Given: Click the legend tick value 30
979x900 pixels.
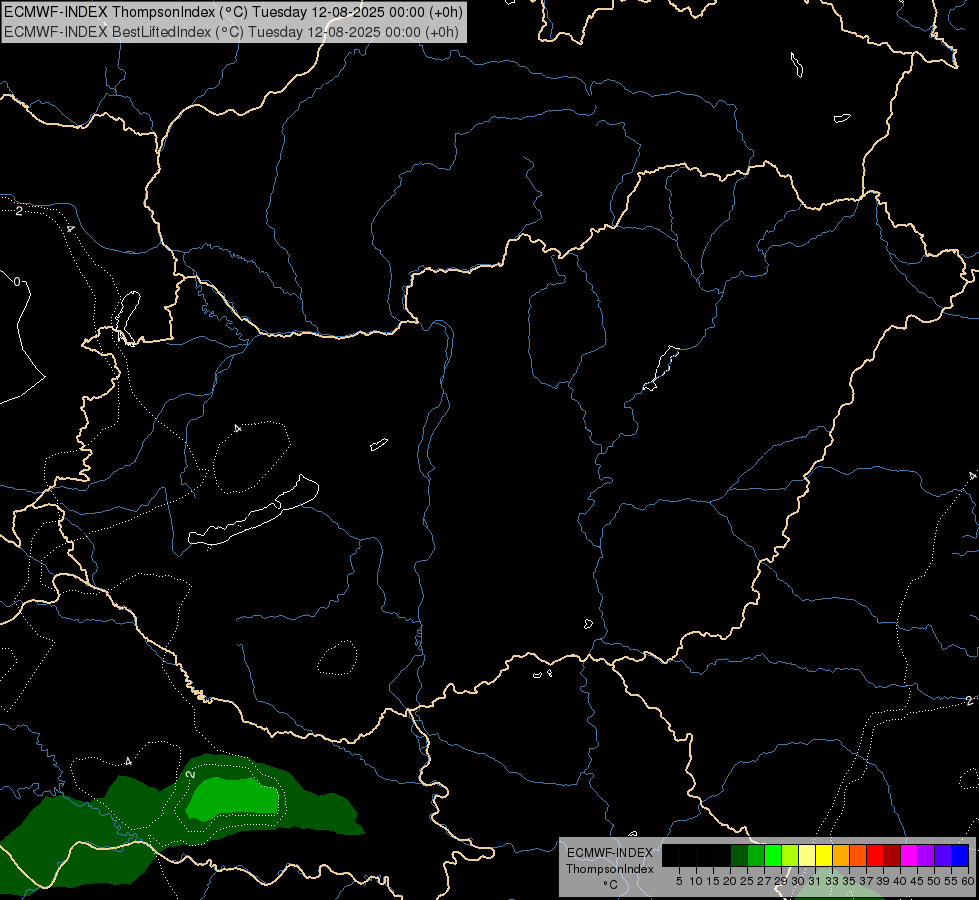Looking at the screenshot, I should coord(799,881).
